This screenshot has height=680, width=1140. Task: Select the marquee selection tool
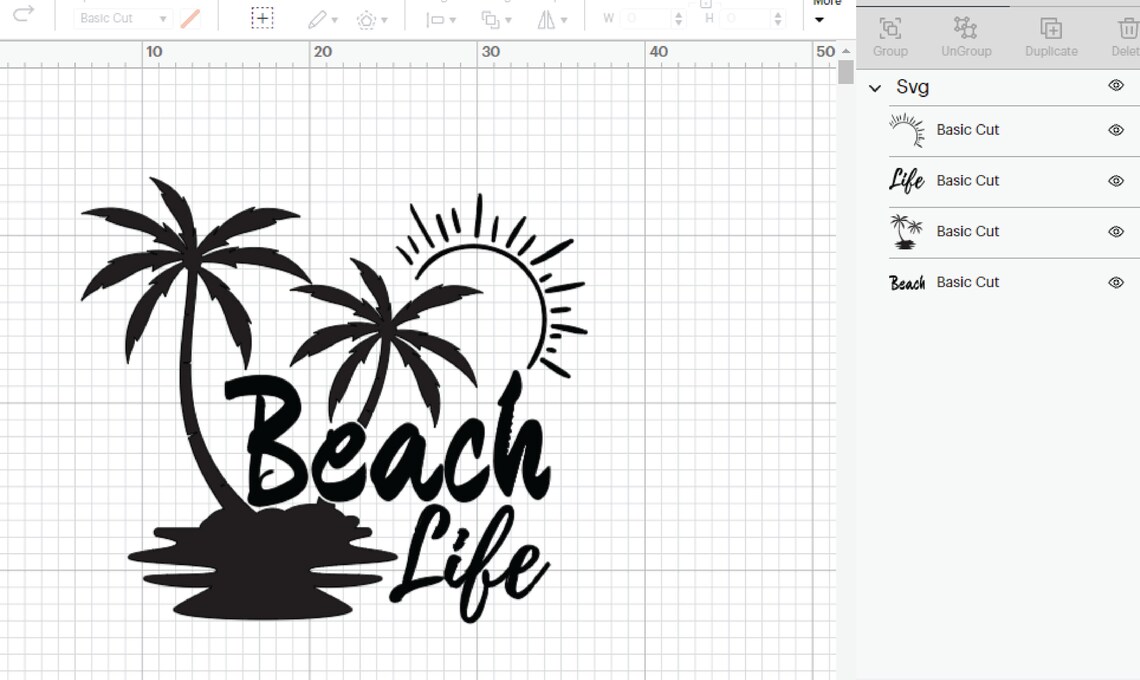(261, 17)
